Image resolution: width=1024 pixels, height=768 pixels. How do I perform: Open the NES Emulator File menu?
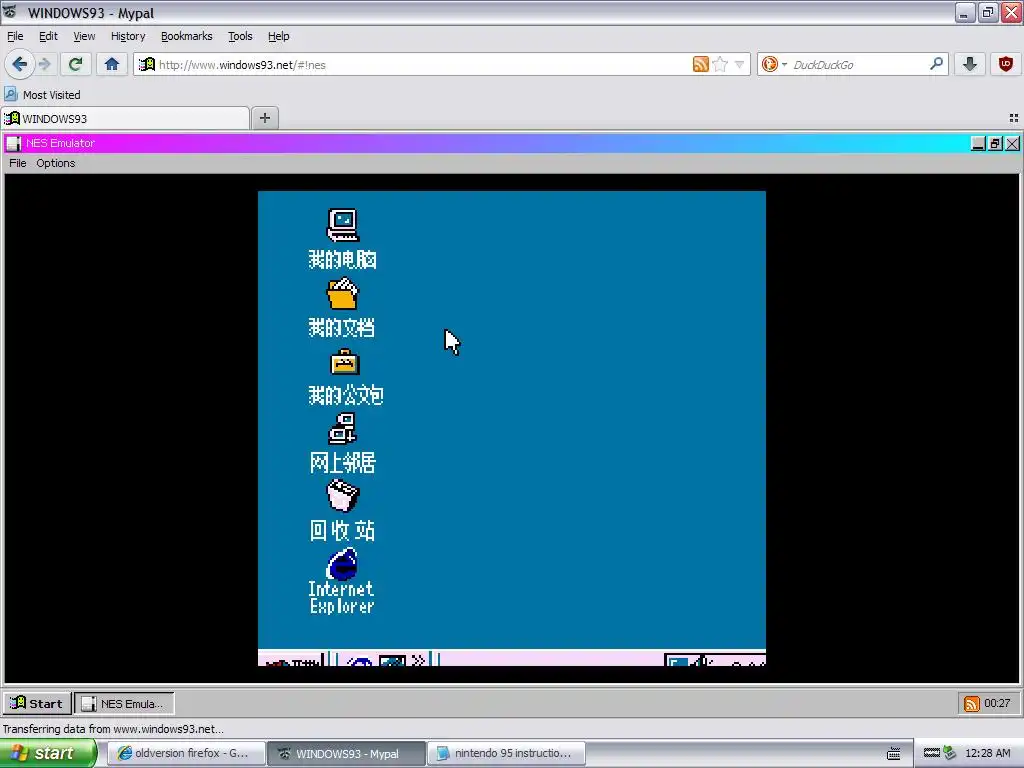pos(18,163)
